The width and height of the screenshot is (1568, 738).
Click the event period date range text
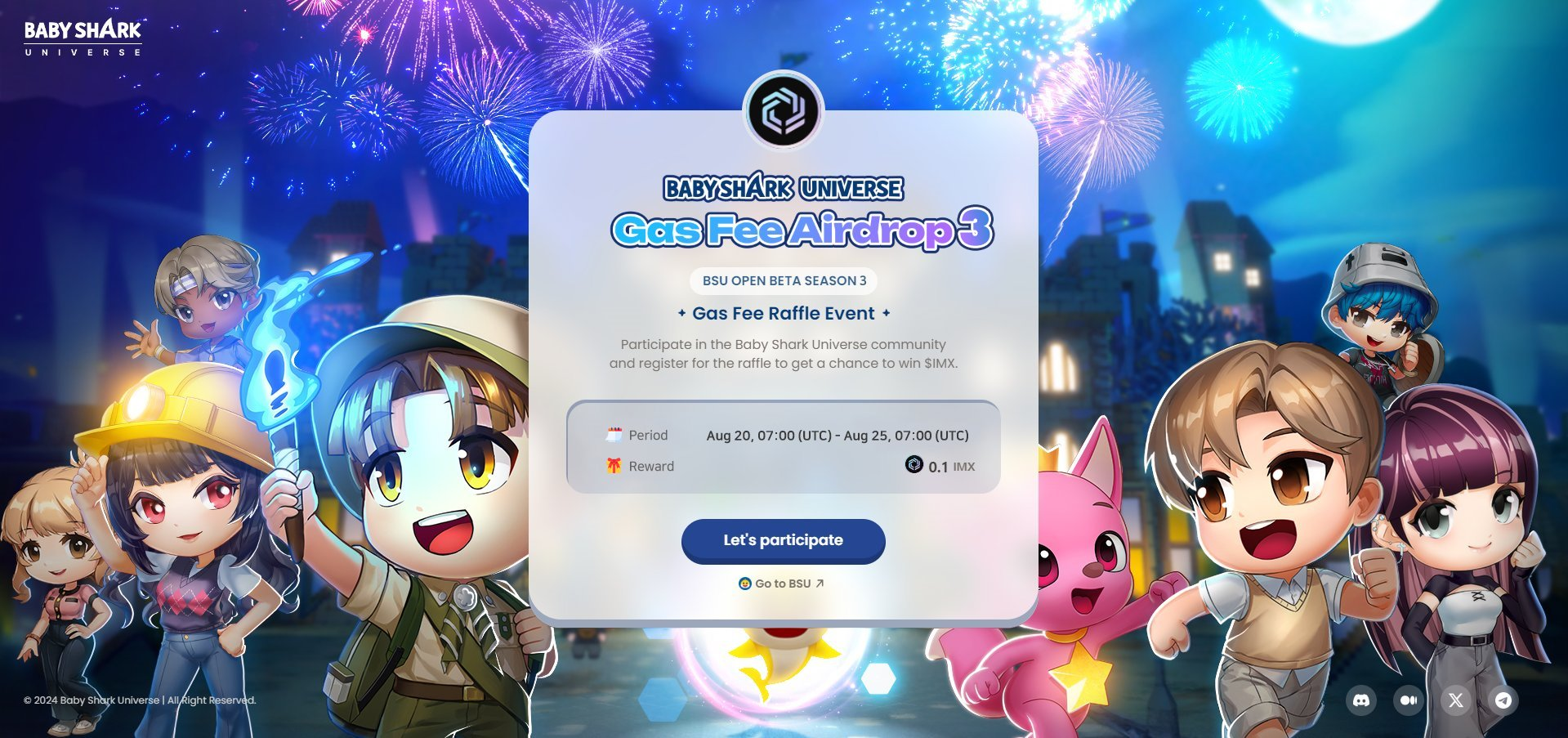point(838,436)
